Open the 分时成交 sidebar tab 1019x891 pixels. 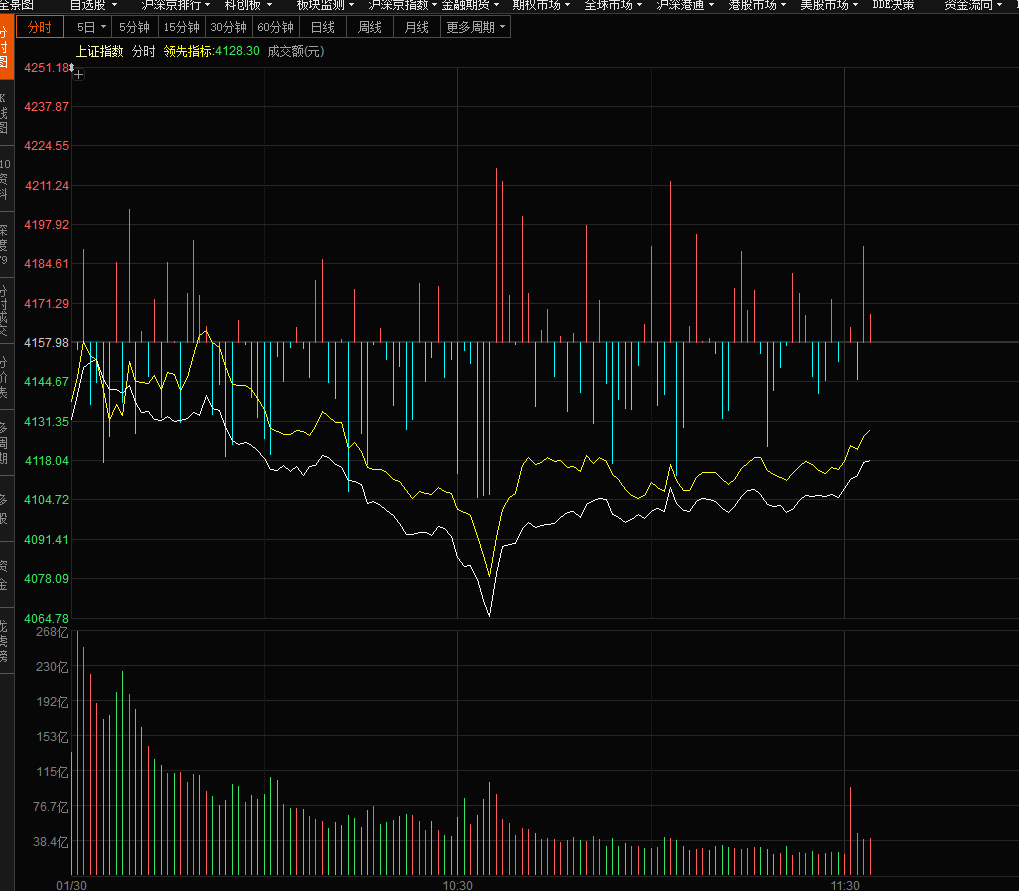[4, 310]
